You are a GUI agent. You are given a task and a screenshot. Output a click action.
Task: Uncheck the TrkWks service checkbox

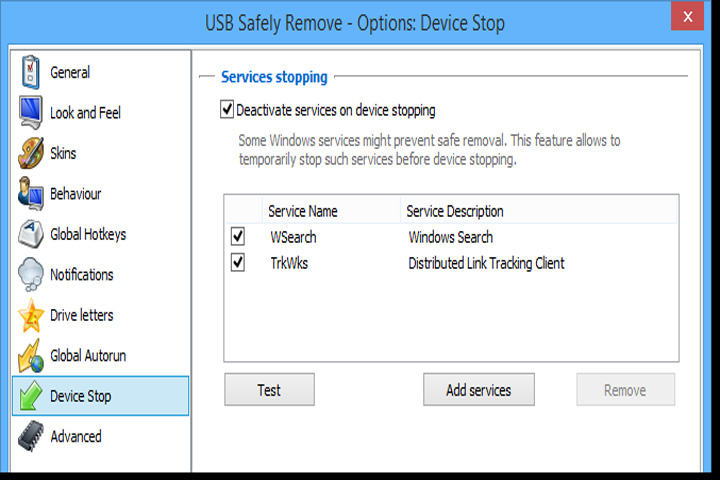(237, 263)
